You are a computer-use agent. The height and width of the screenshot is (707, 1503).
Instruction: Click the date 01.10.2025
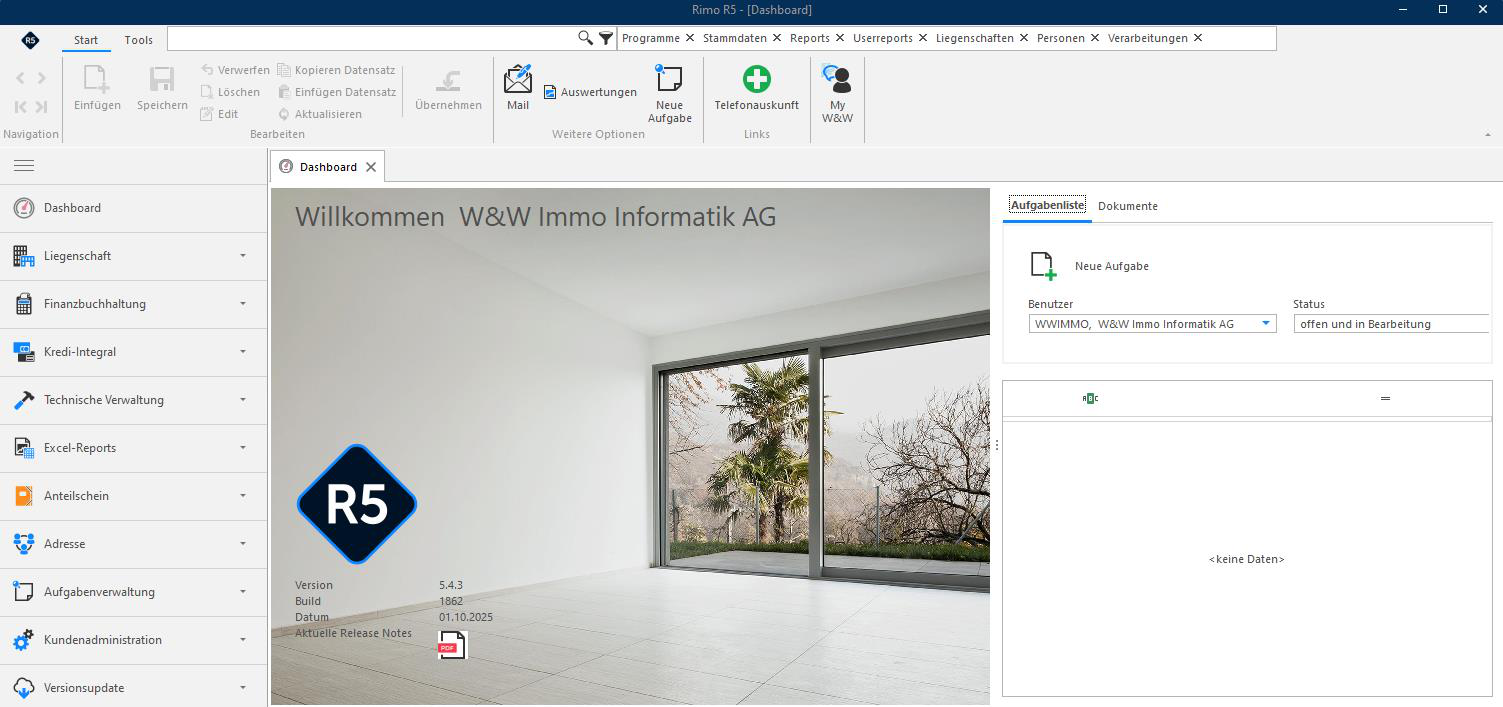(466, 617)
